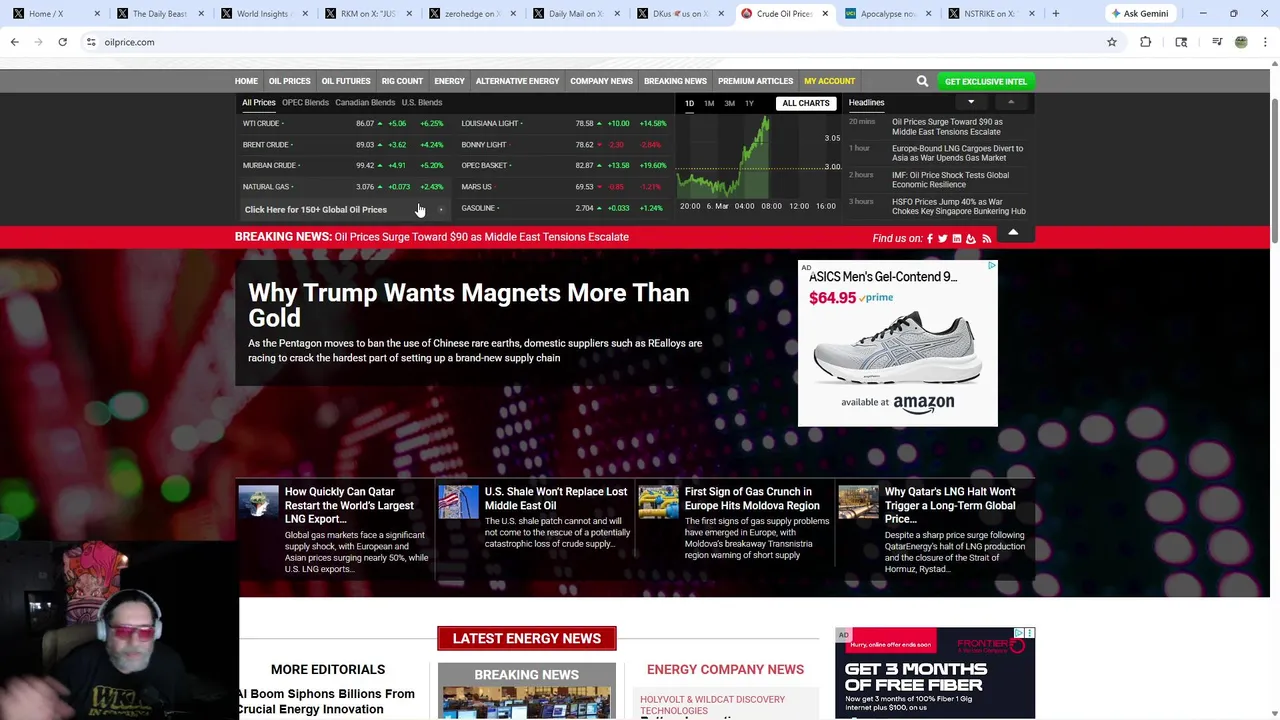Open the Facebook social icon

click(x=930, y=238)
